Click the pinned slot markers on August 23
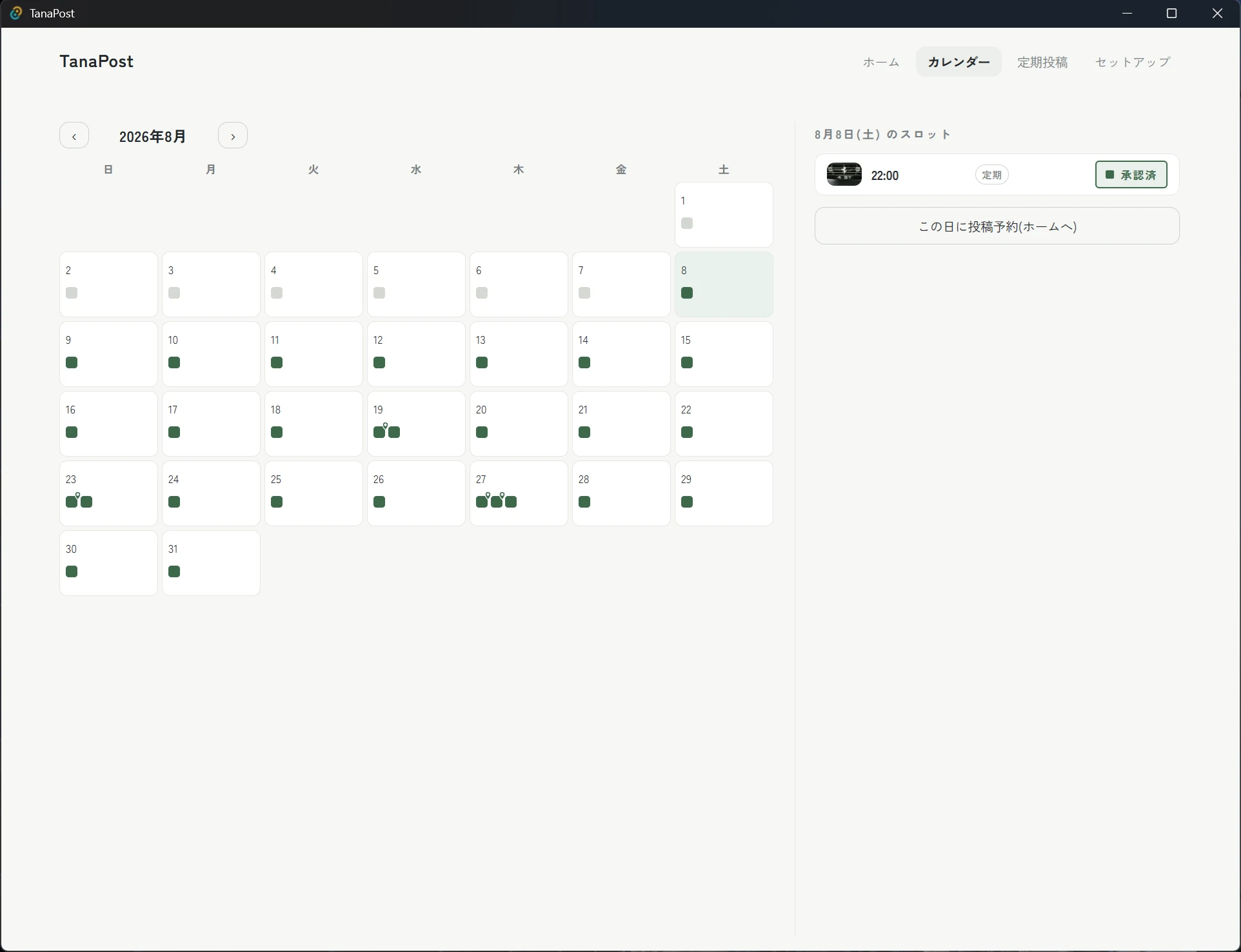The height and width of the screenshot is (952, 1241). (79, 501)
